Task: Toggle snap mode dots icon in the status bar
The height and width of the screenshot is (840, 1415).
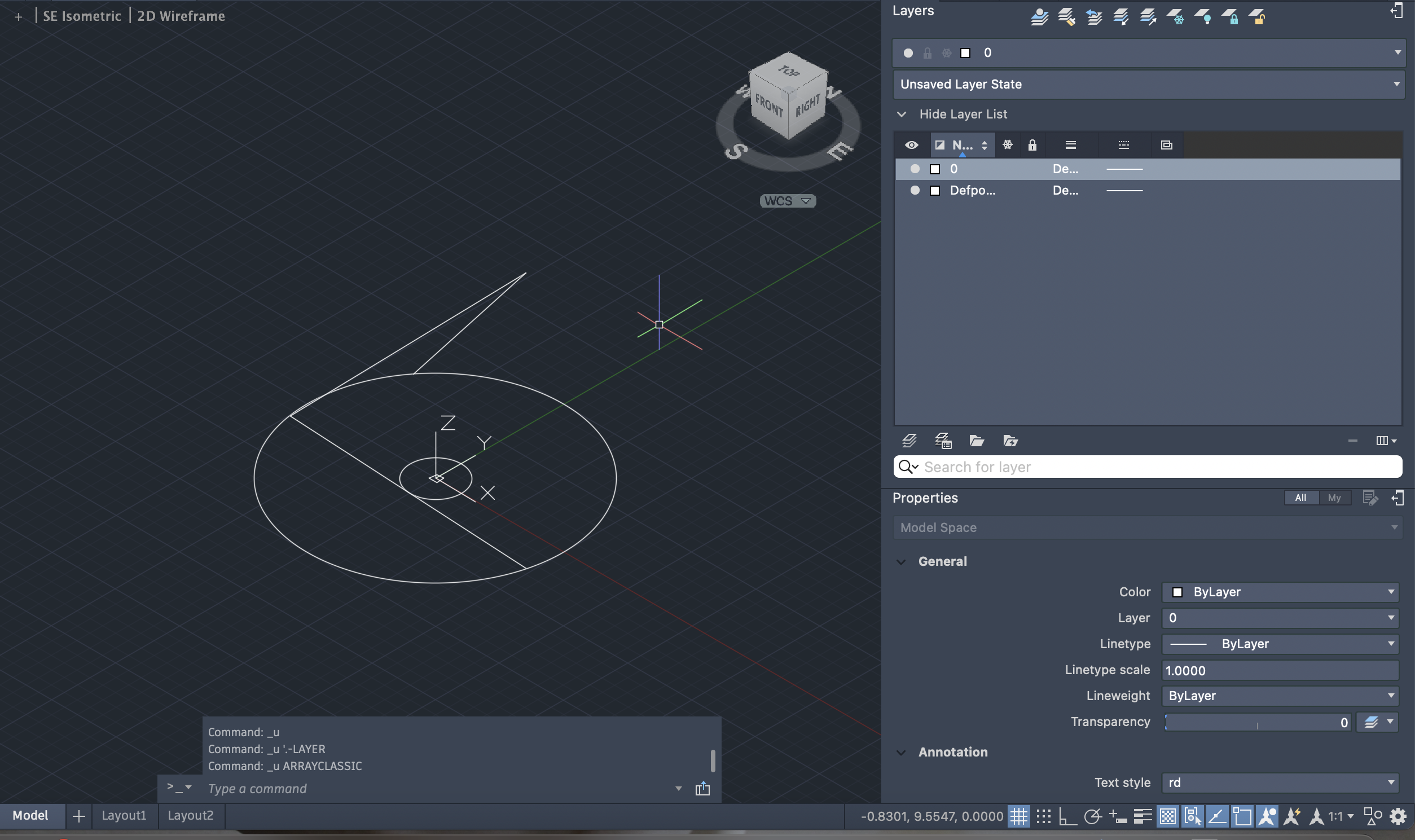Action: point(1043,816)
